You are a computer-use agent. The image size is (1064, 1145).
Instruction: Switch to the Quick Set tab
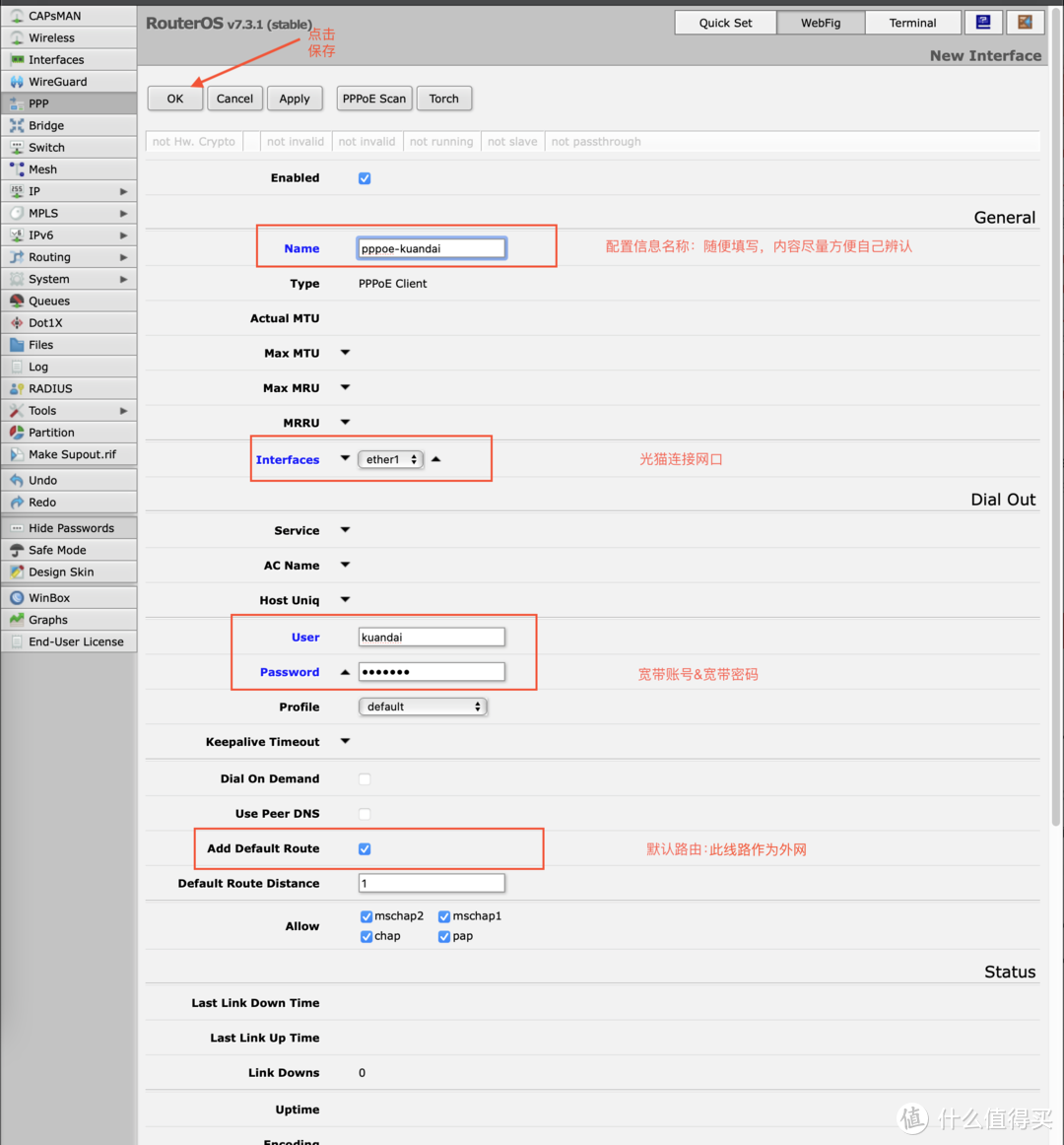(x=725, y=23)
